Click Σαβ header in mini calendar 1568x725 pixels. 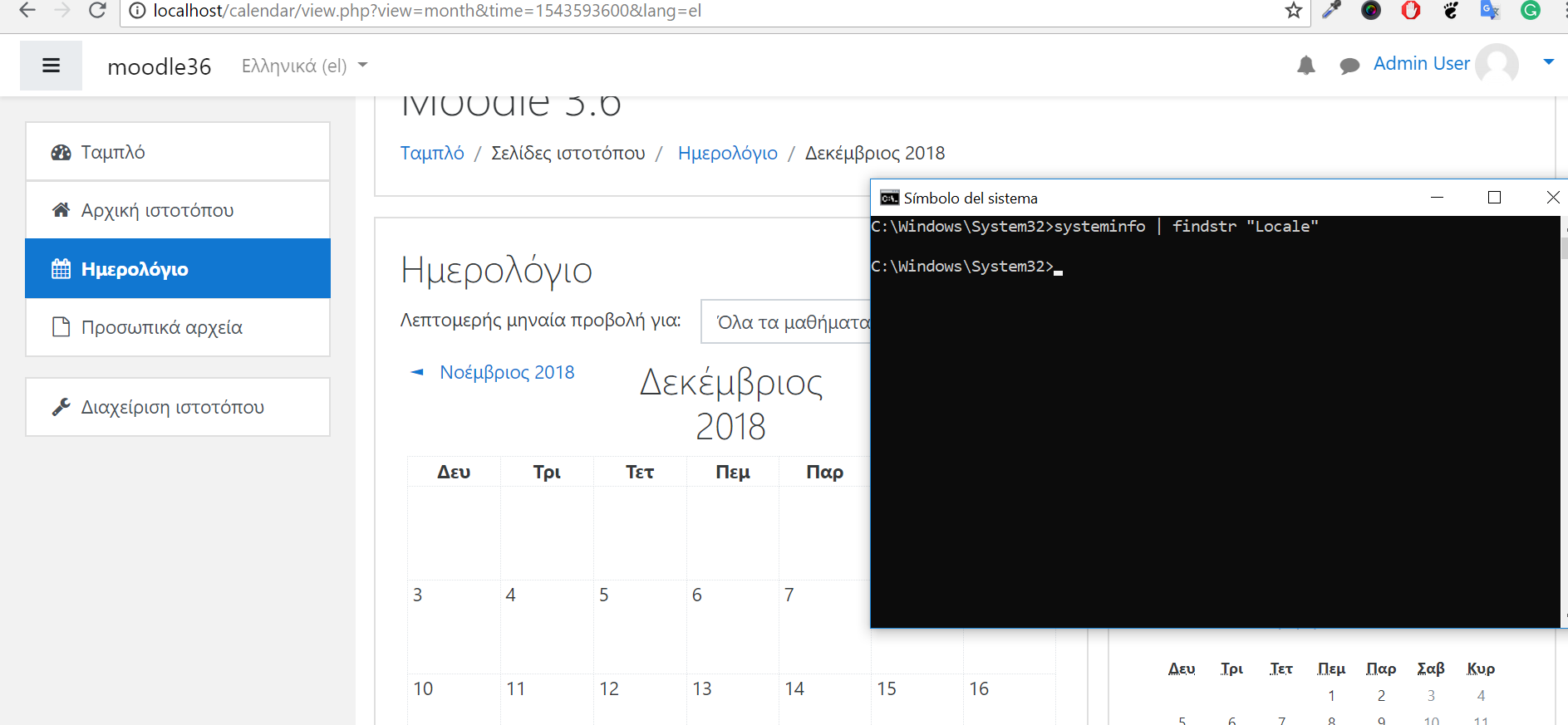1431,669
